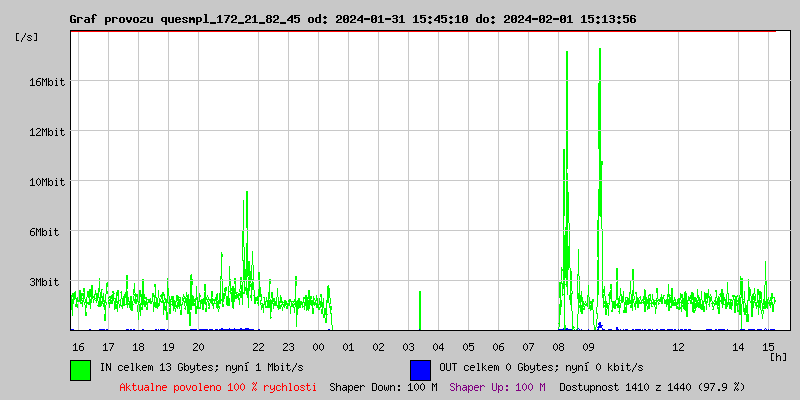Click the 'IN celkem 13 Gbytes' legend text
Image resolution: width=800 pixels, height=400 pixels.
pyautogui.click(x=201, y=368)
